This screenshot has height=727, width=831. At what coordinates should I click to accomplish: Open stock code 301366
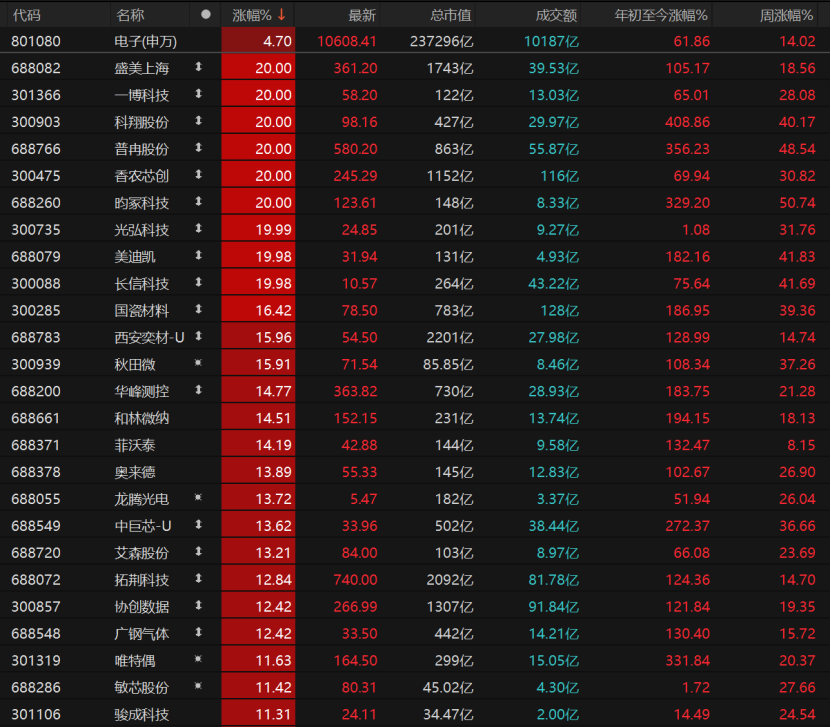coord(36,95)
